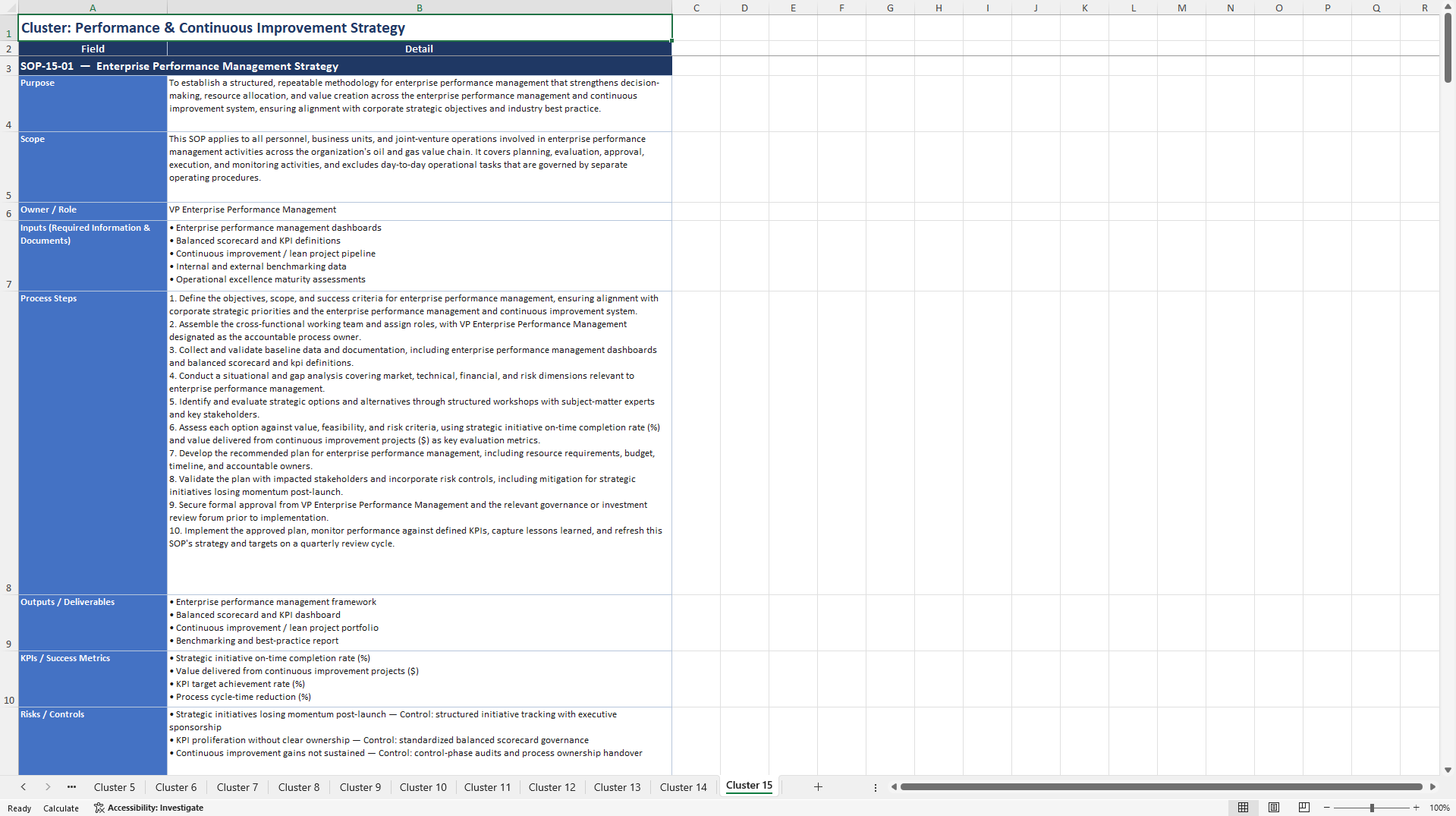Click Calculate in the status bar
This screenshot has height=816, width=1456.
[x=61, y=808]
